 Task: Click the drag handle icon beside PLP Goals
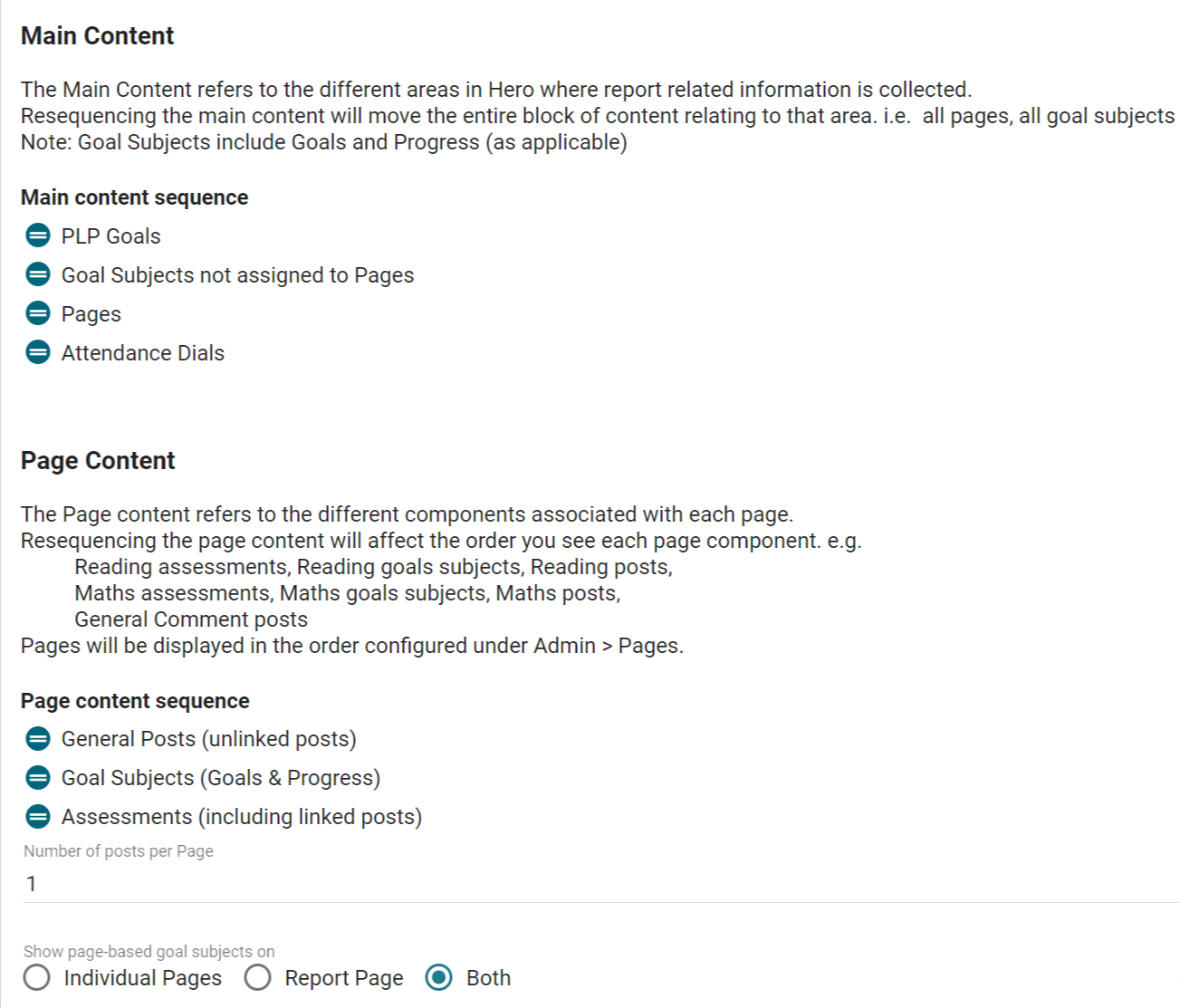tap(38, 235)
